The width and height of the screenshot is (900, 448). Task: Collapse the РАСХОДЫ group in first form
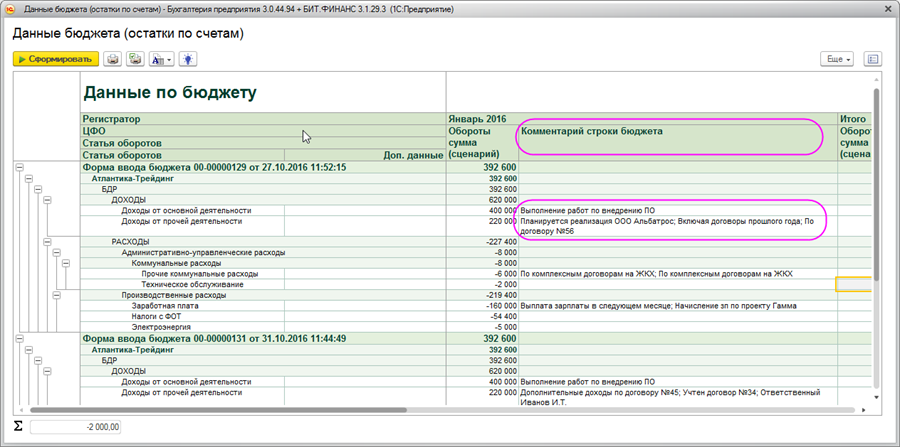49,242
